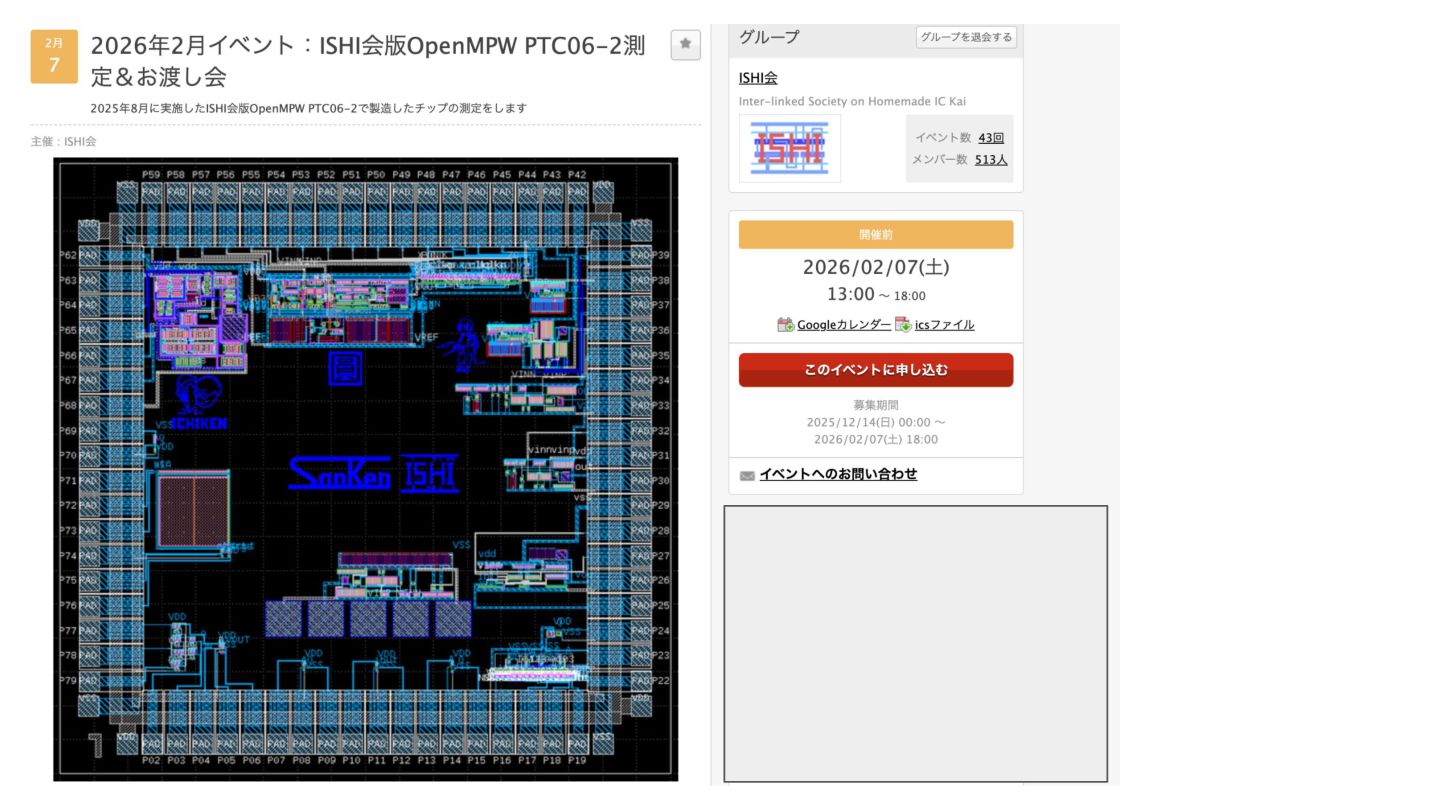Click the 2月7日 date badge
The width and height of the screenshot is (1440, 810).
54,57
